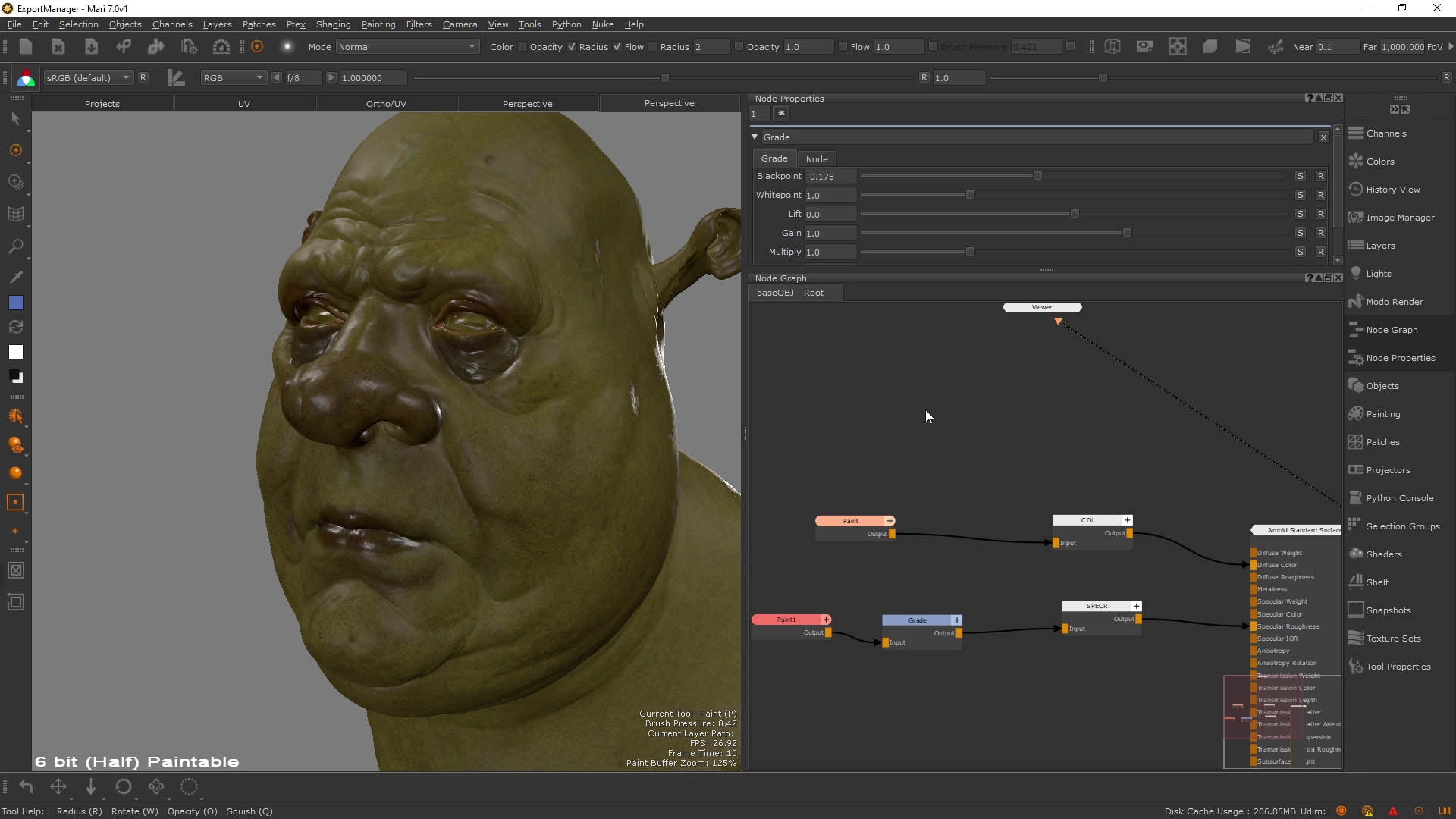This screenshot has width=1456, height=819.
Task: Click the blue square tool icon
Action: (15, 303)
